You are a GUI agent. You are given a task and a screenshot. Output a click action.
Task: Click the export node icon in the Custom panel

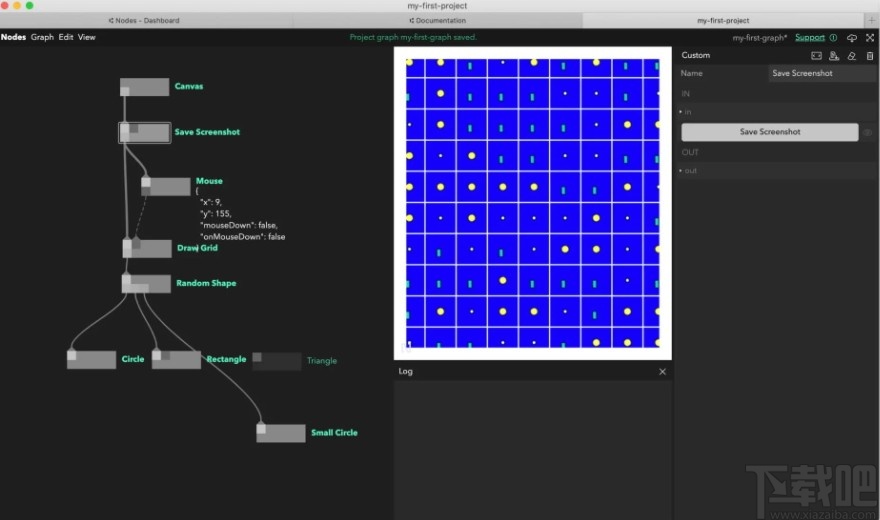(834, 56)
